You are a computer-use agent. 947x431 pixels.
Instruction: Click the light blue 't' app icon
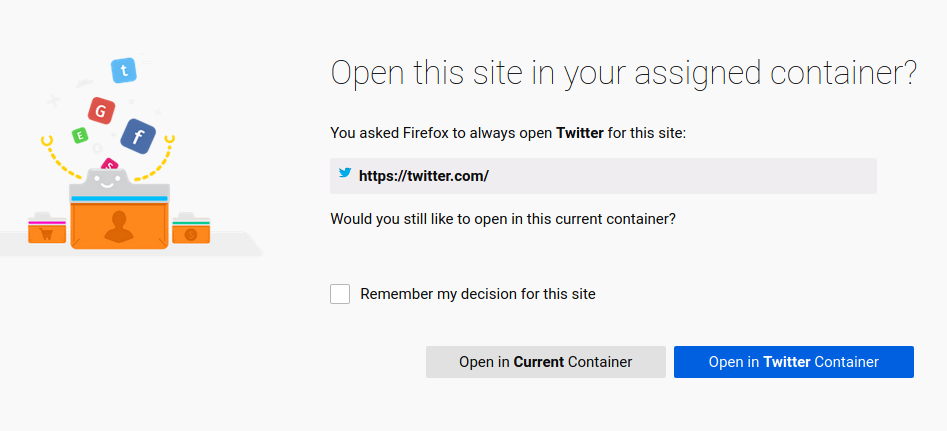[123, 70]
